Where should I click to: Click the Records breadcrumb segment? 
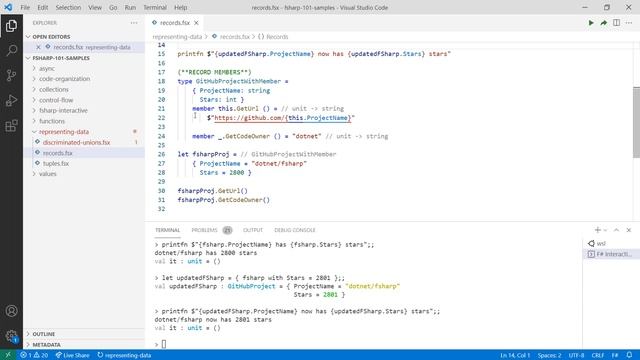pyautogui.click(x=273, y=37)
